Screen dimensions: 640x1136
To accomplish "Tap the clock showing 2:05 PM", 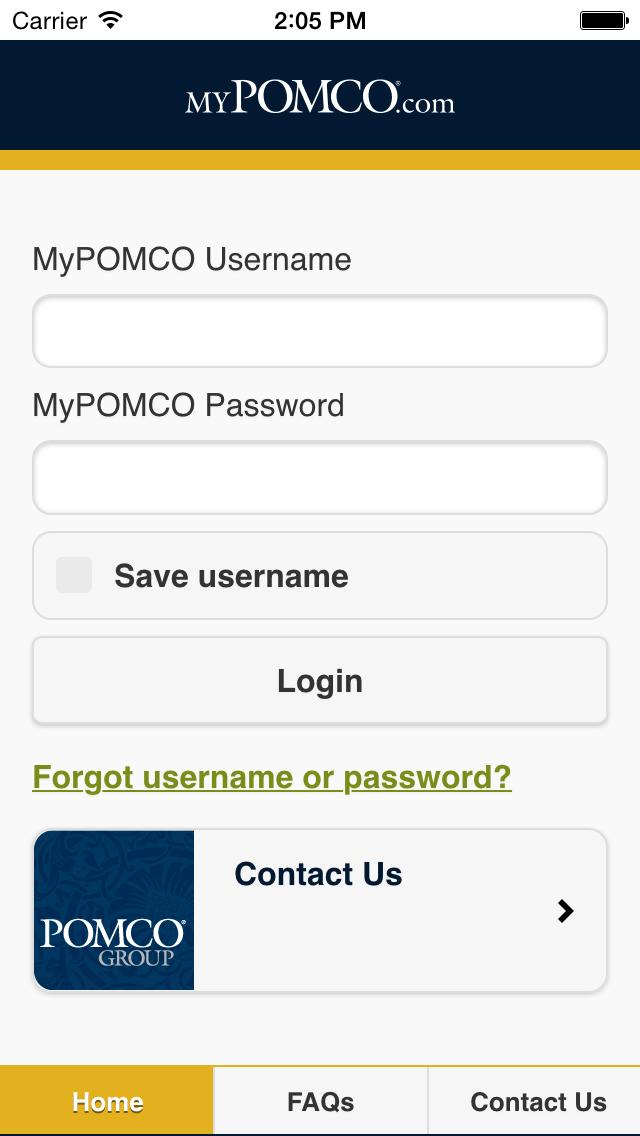I will click(320, 19).
